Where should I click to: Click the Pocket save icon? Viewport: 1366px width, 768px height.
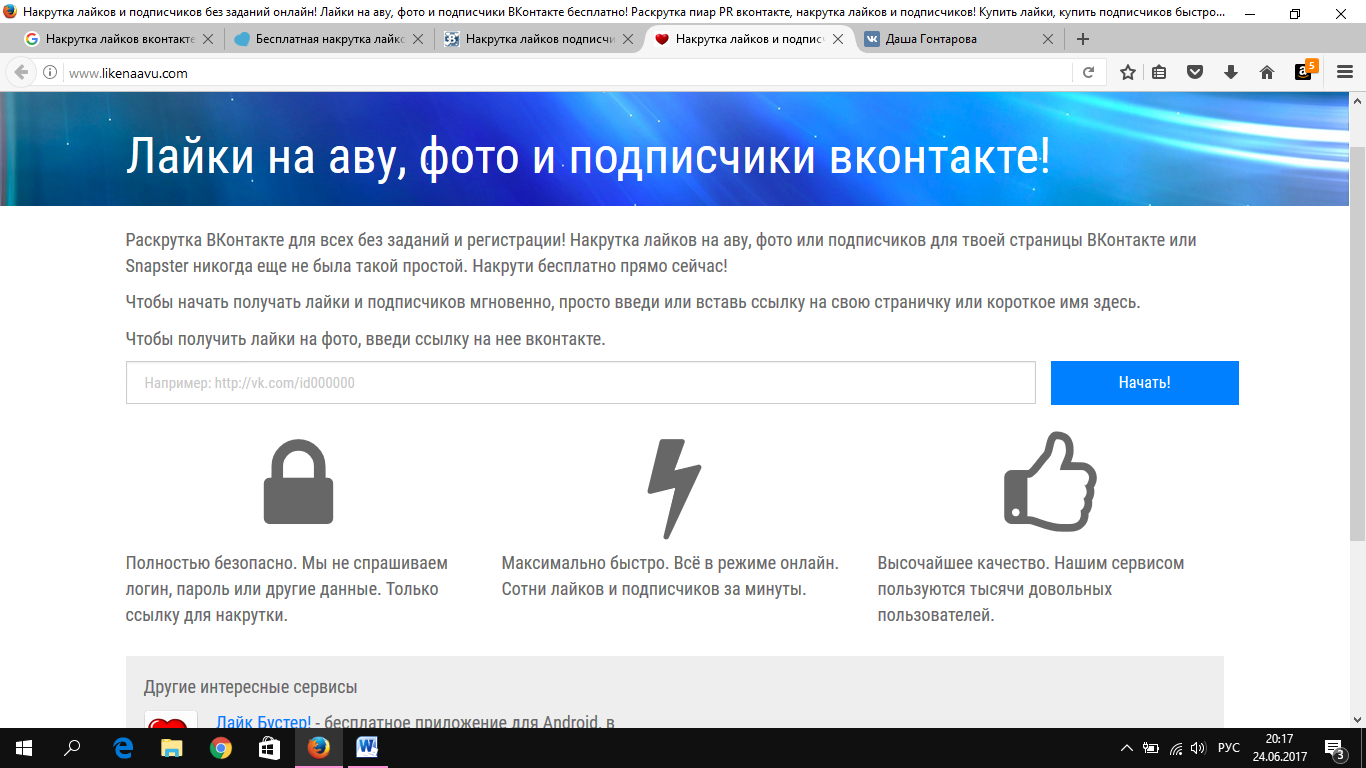[1194, 72]
